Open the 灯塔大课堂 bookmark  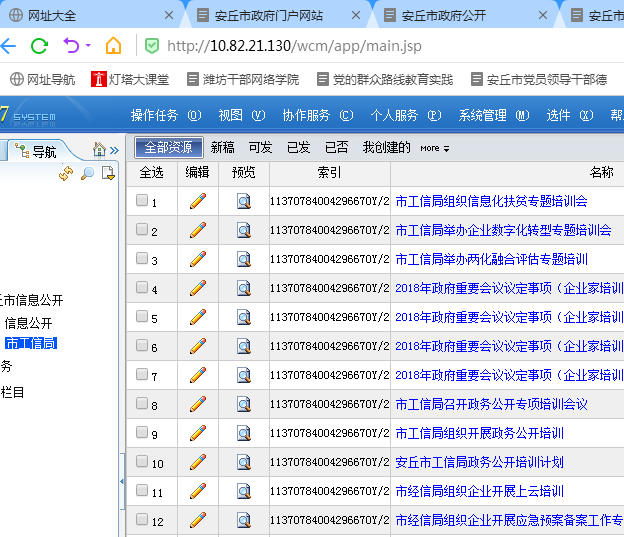130,79
